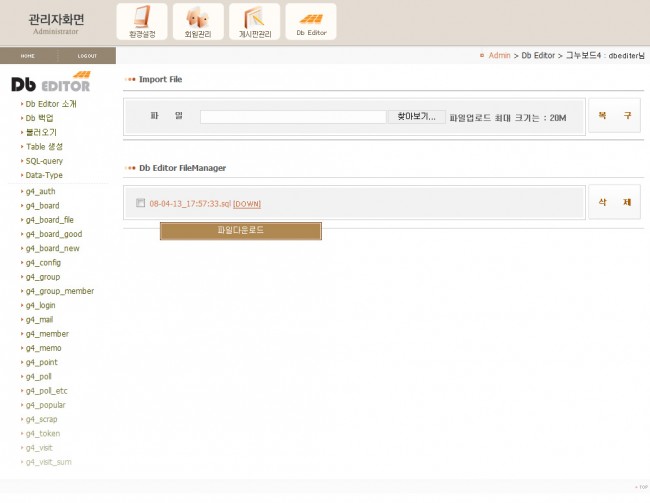Image resolution: width=650 pixels, height=503 pixels.
Task: Open SQL-query in the sidebar
Action: 46,160
